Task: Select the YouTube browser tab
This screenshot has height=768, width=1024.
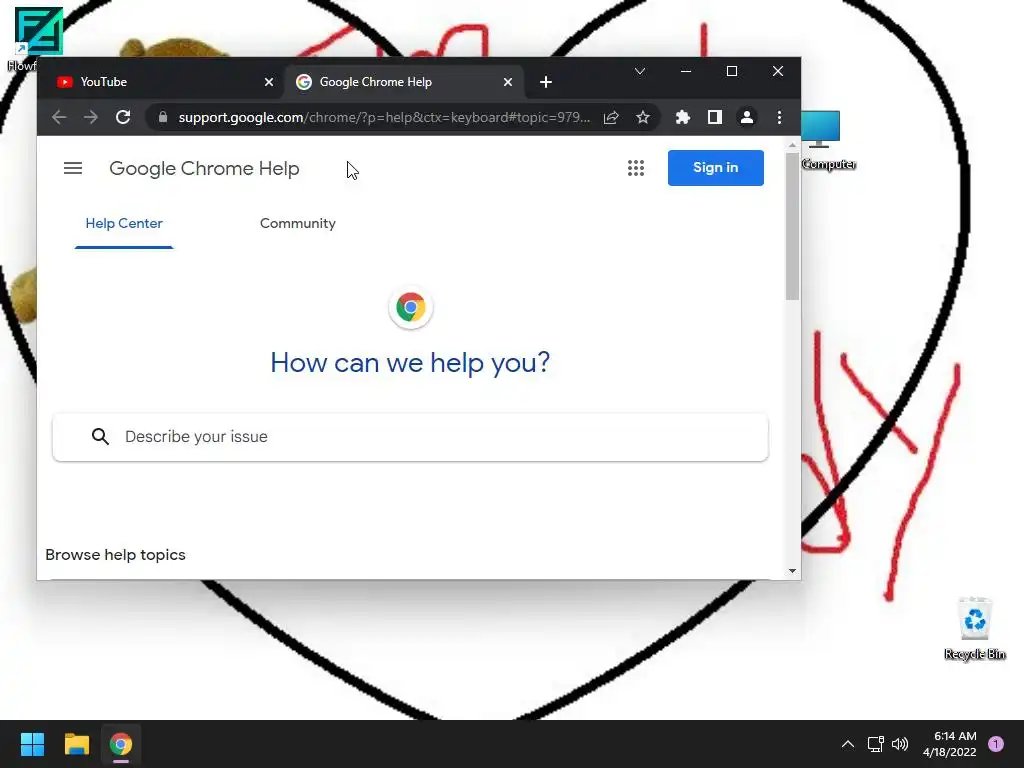Action: pos(160,82)
